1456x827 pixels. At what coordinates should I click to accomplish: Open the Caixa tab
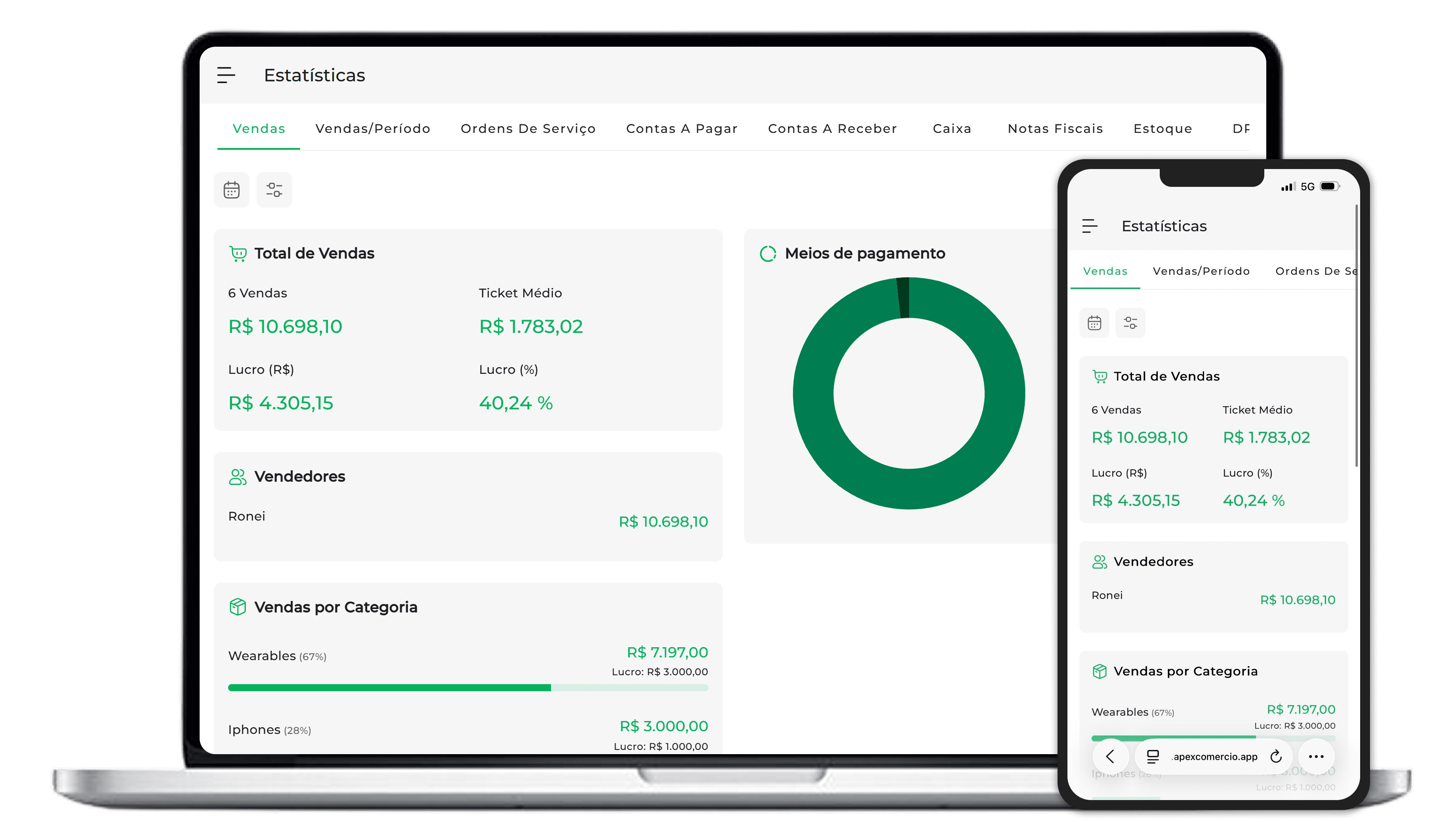point(952,129)
